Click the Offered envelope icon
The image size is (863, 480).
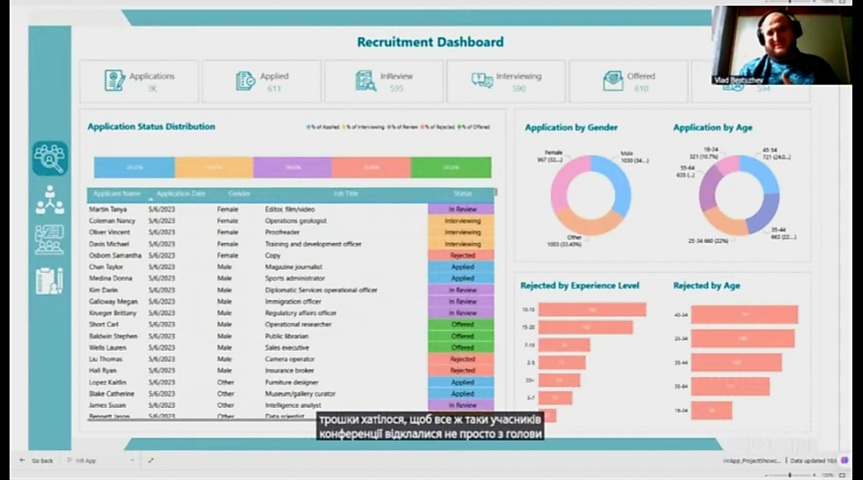(612, 81)
